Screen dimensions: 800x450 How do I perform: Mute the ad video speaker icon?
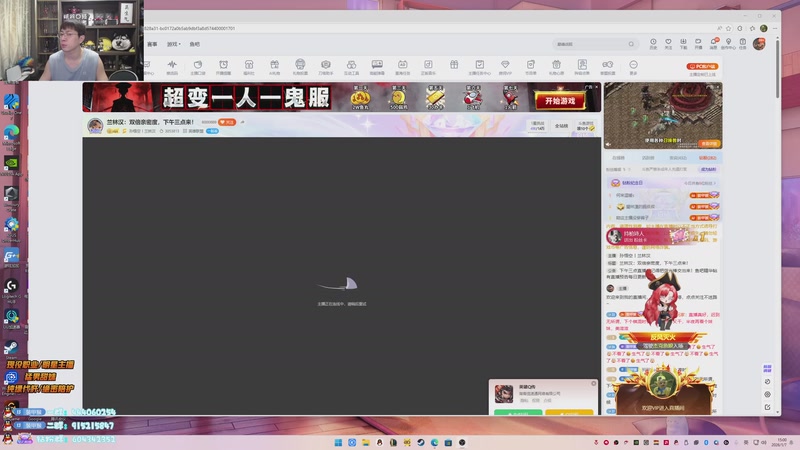(608, 144)
